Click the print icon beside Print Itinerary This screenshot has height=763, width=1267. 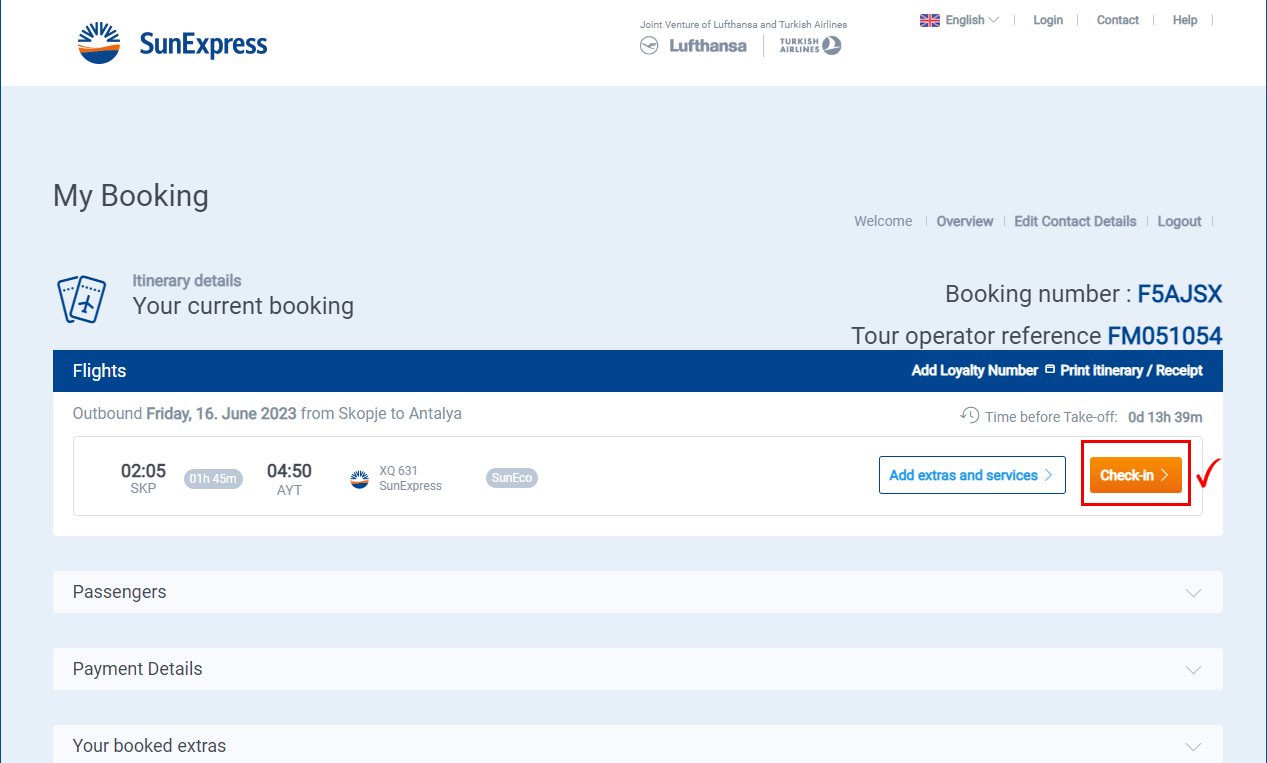1050,370
